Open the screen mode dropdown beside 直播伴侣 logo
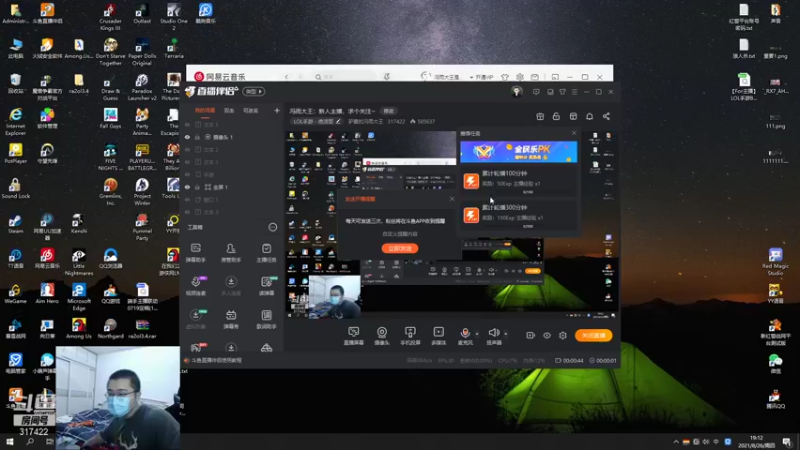800x450 pixels. 254,91
